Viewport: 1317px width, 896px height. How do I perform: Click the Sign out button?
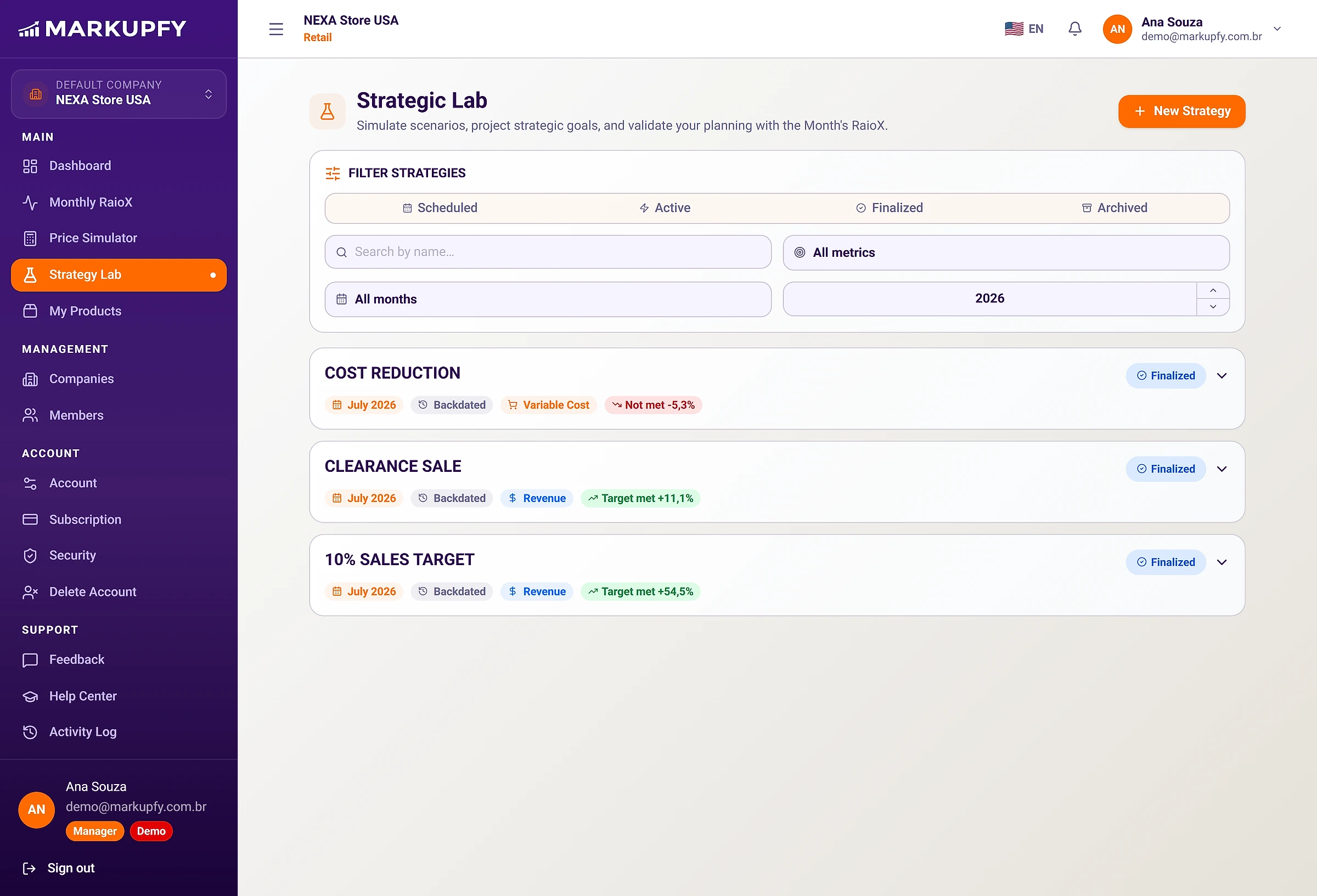coord(58,868)
